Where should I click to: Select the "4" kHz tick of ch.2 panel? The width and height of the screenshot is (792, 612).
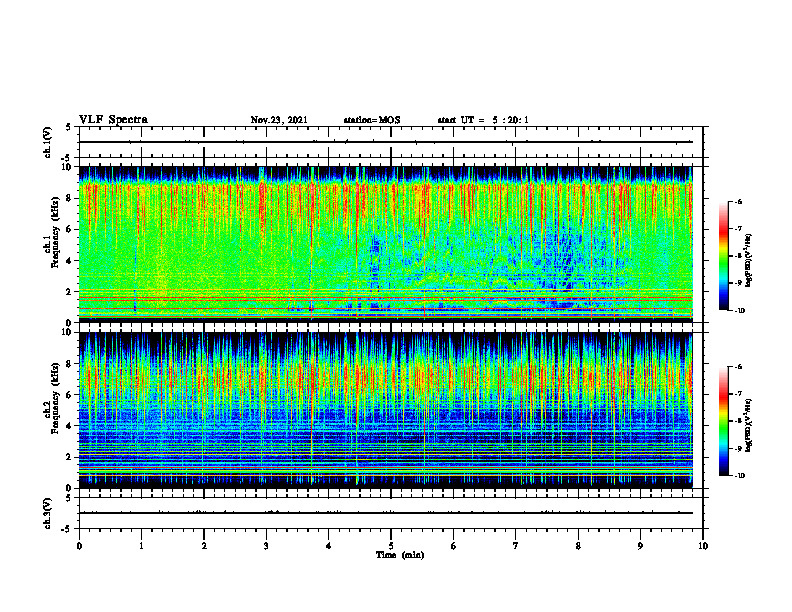(x=70, y=426)
